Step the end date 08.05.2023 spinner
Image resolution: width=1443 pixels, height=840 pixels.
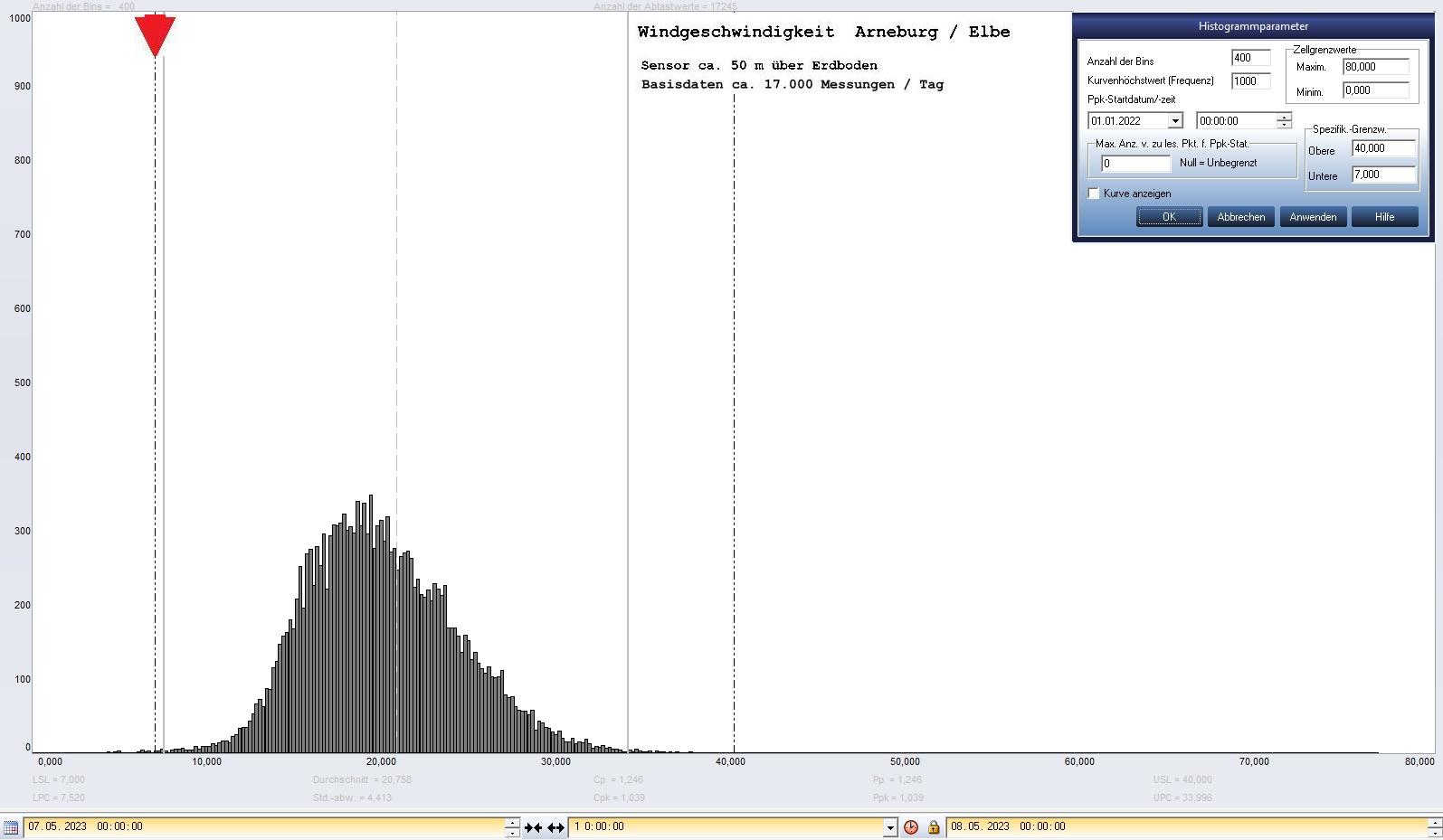pos(1433,822)
